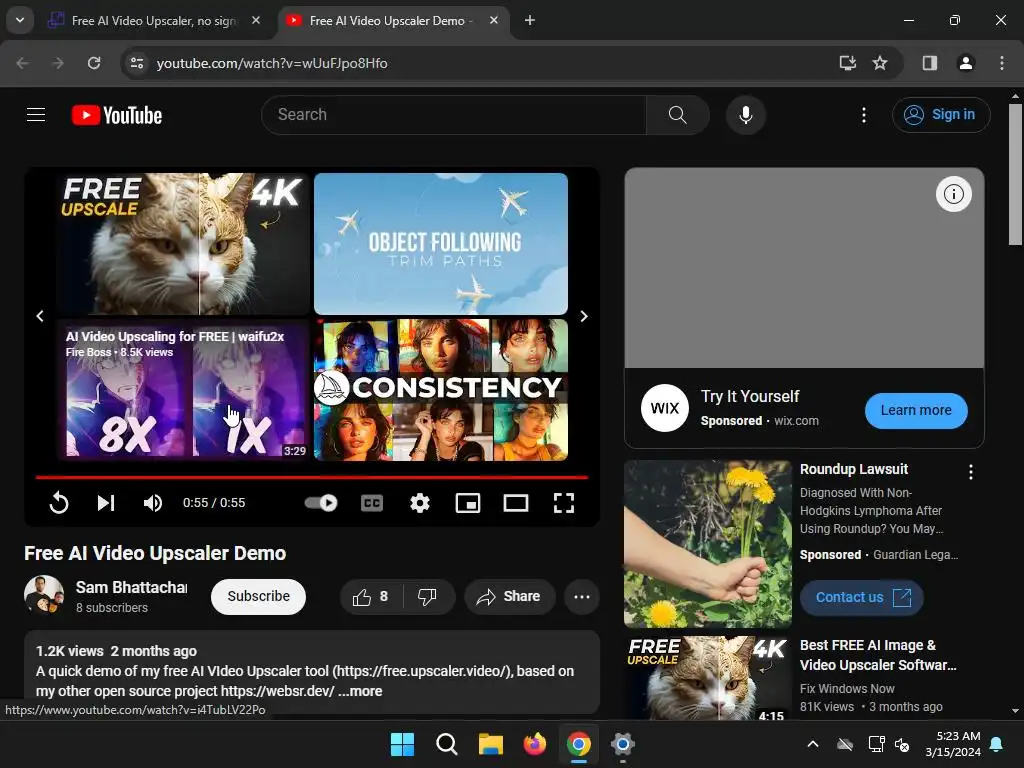
Task: Open the YouTube hamburger guide menu
Action: pos(36,115)
